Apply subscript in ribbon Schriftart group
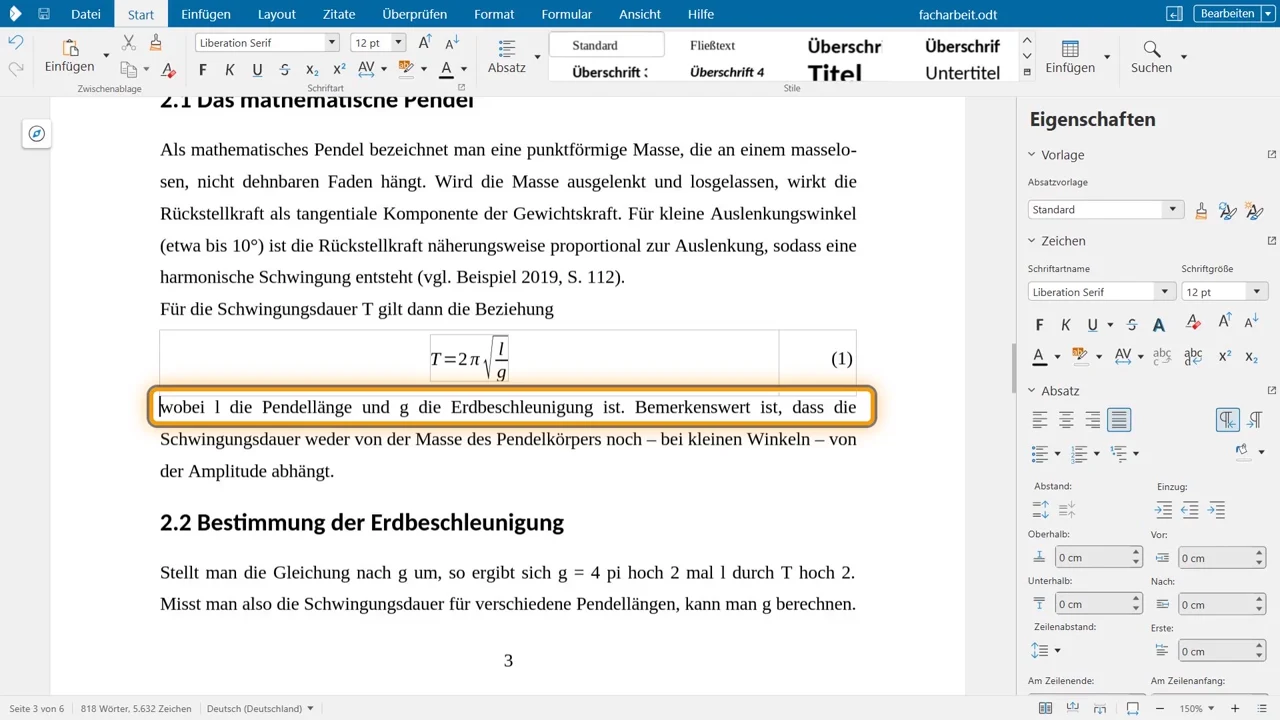Viewport: 1280px width, 720px height. [312, 69]
